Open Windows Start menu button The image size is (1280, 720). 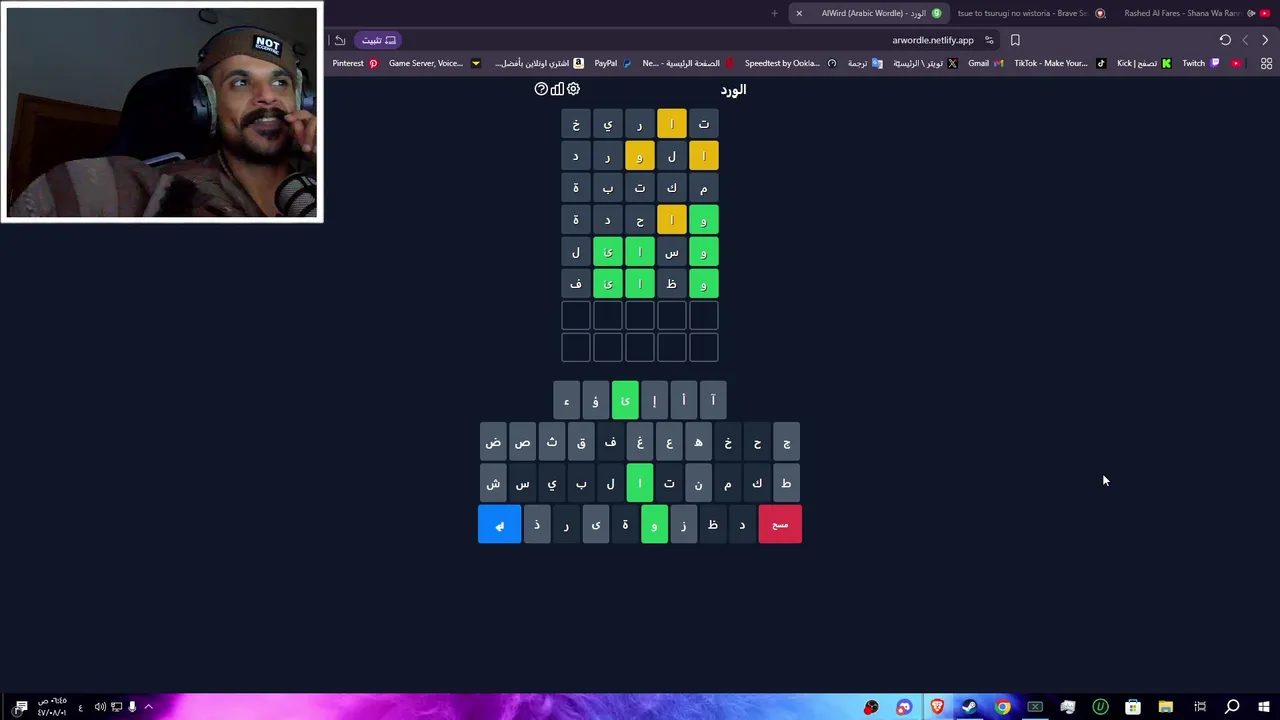click(x=1265, y=707)
